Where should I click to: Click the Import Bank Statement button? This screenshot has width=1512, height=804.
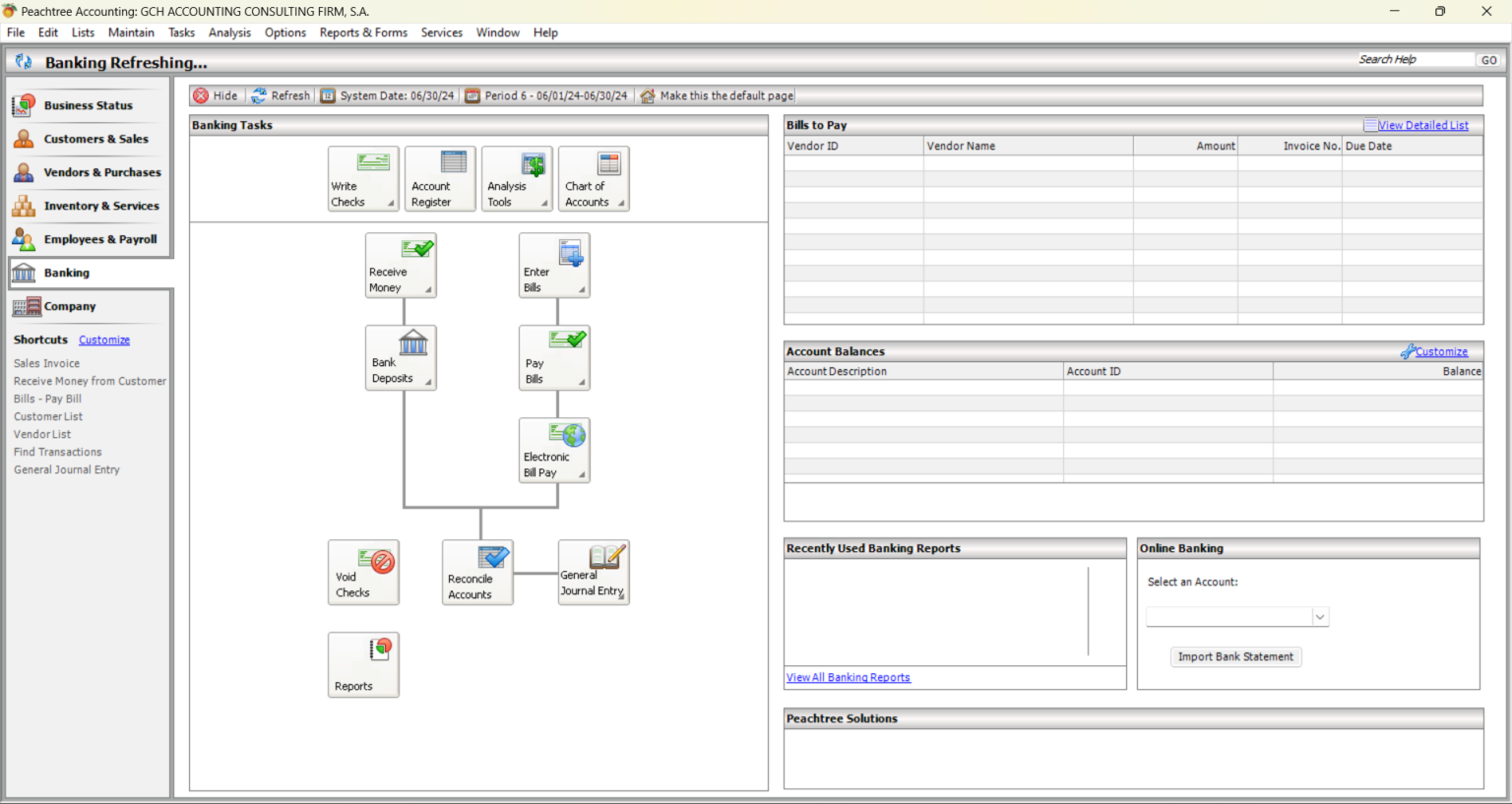[1235, 656]
